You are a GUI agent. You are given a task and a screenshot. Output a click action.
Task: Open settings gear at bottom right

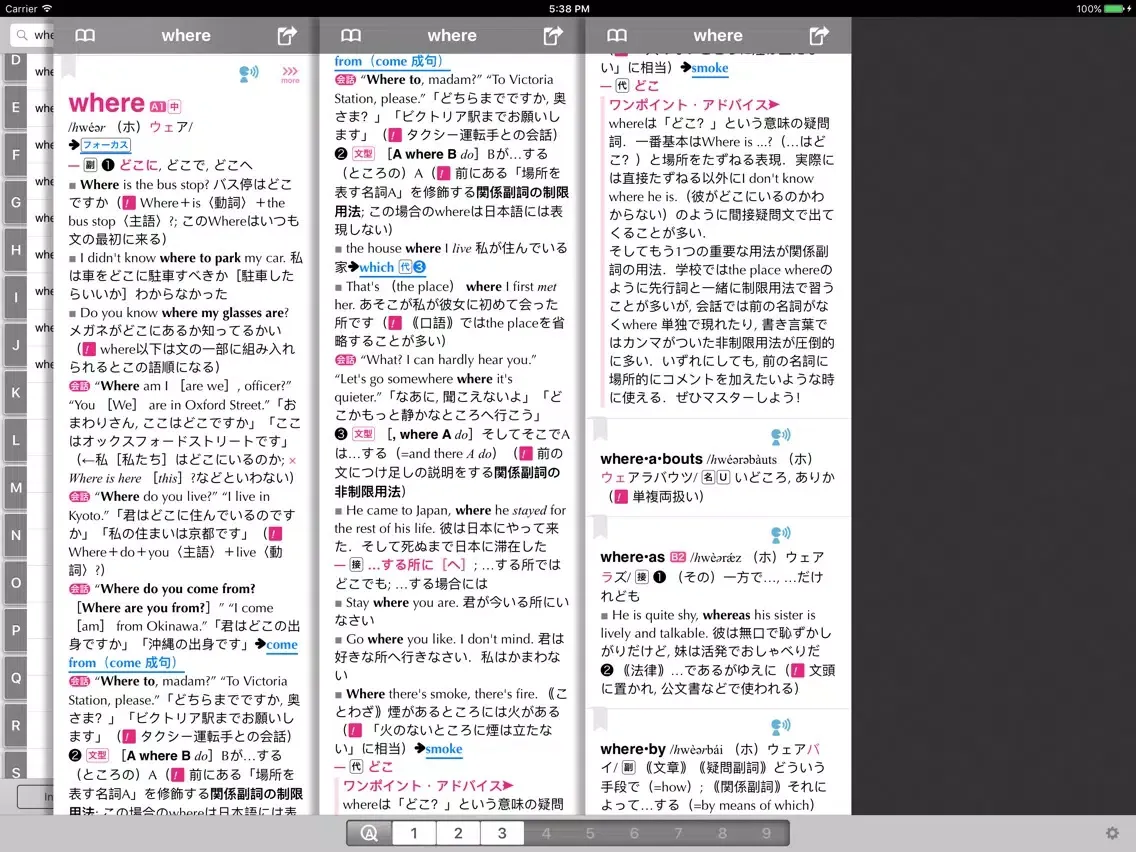click(x=1112, y=833)
